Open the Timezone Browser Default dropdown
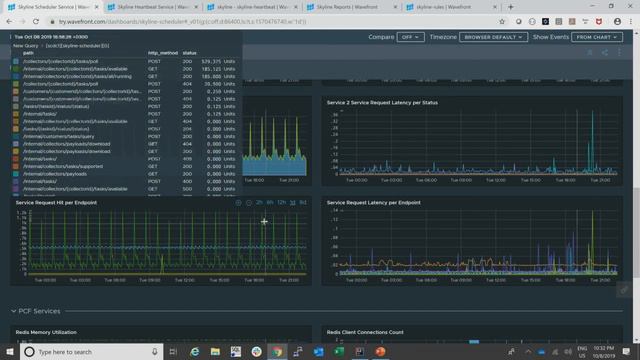 [x=493, y=37]
